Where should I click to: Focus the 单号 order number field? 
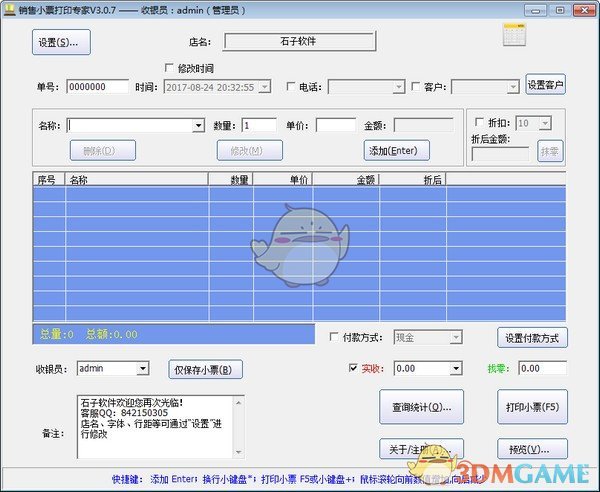[98, 87]
